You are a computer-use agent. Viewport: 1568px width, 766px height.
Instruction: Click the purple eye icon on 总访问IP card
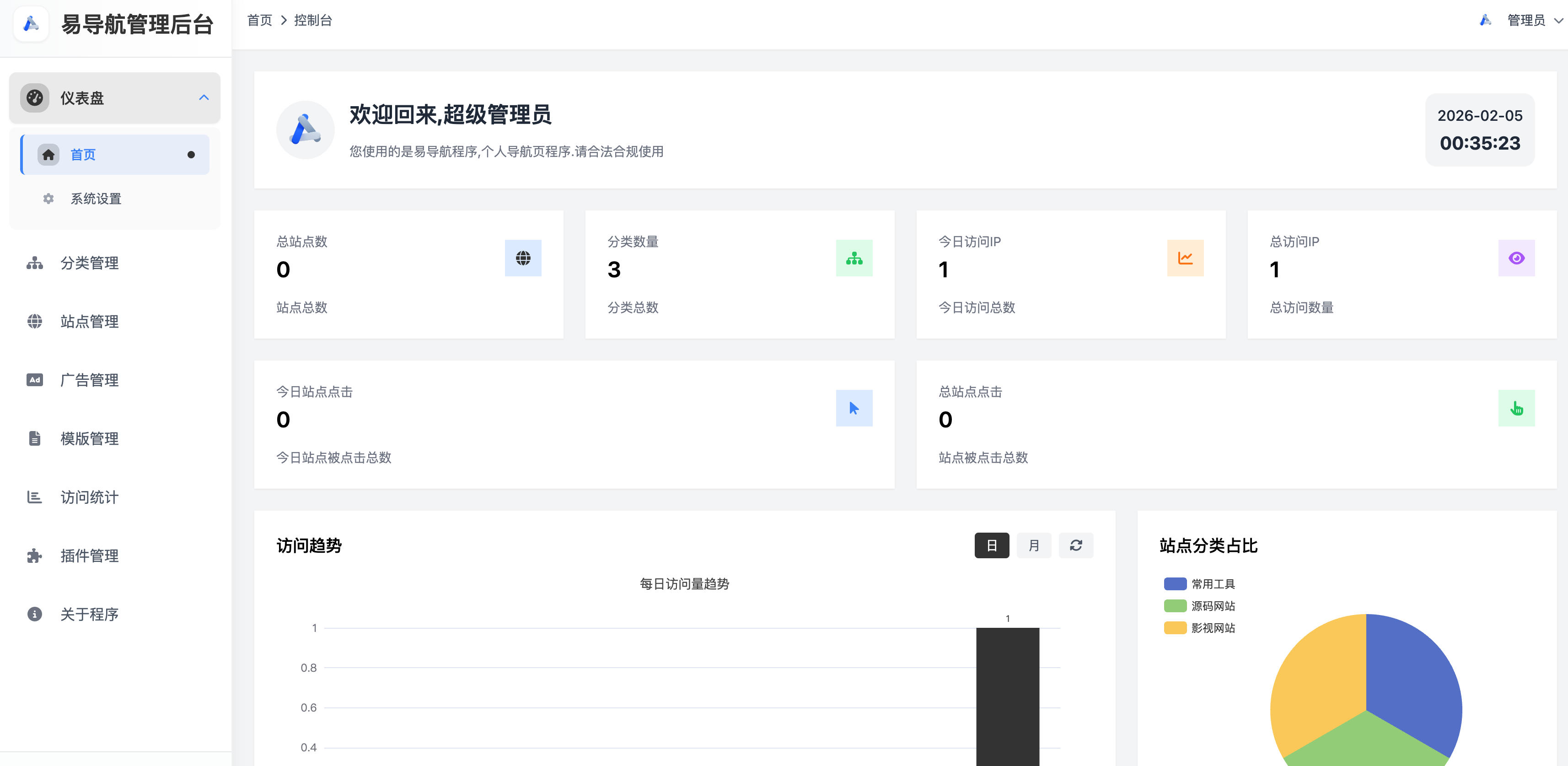[1516, 258]
